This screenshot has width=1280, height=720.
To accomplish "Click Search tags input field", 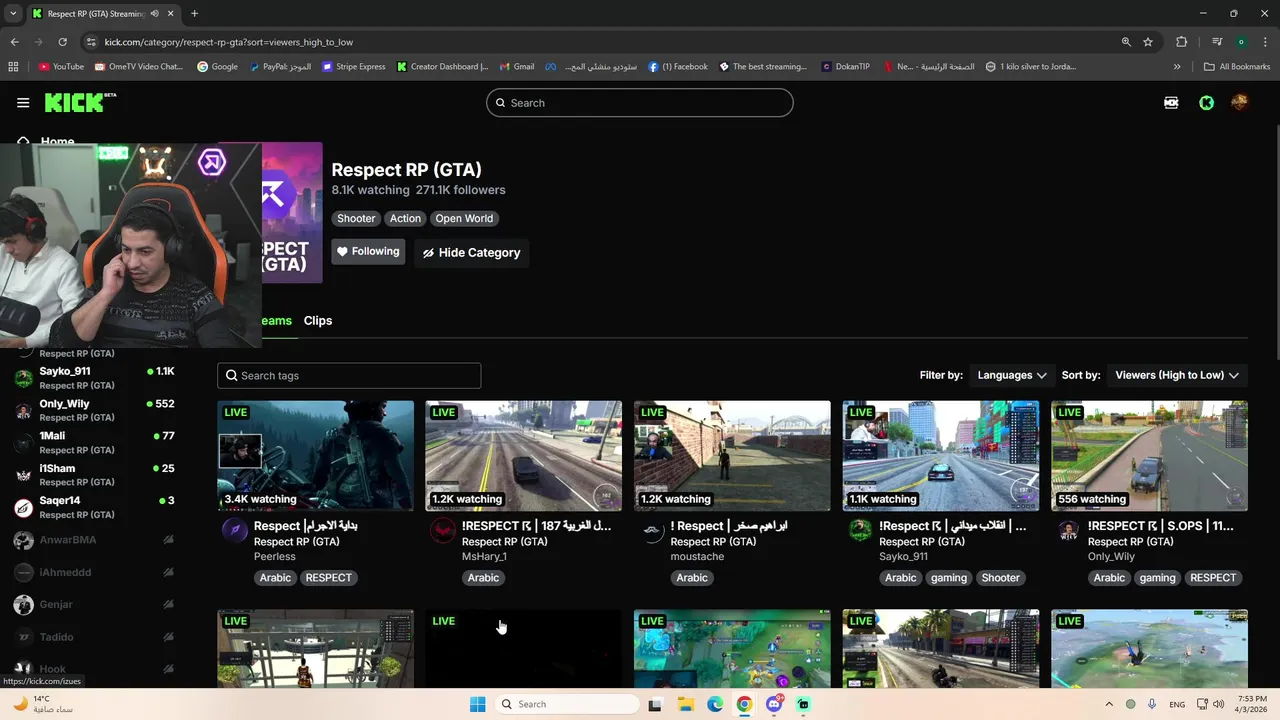I will pos(349,376).
